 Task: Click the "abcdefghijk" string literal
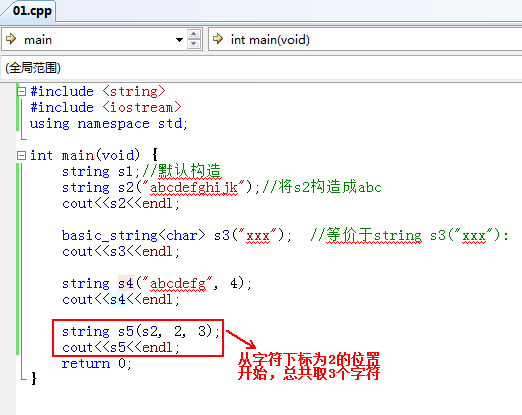(x=194, y=188)
